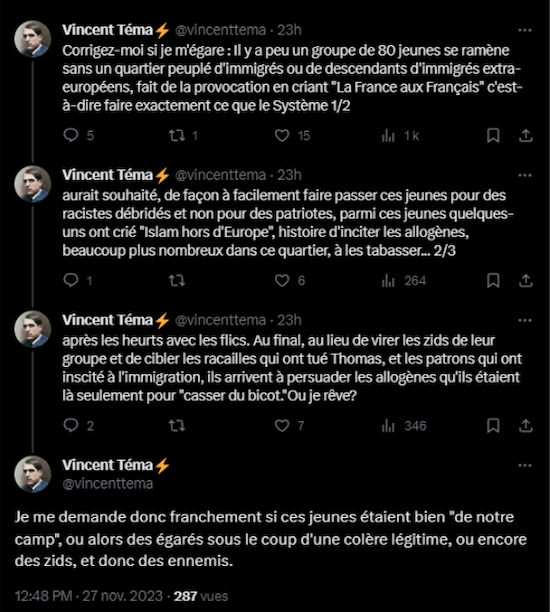Open more options menu on the main bottom tweet

[525, 465]
